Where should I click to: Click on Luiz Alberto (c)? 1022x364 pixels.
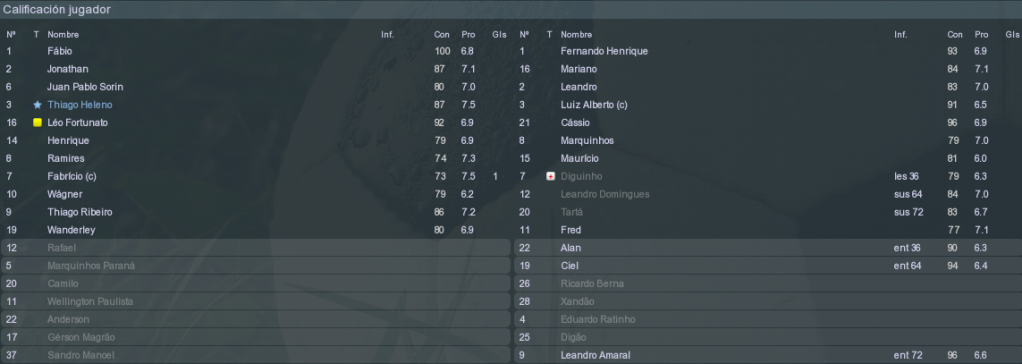coord(594,104)
